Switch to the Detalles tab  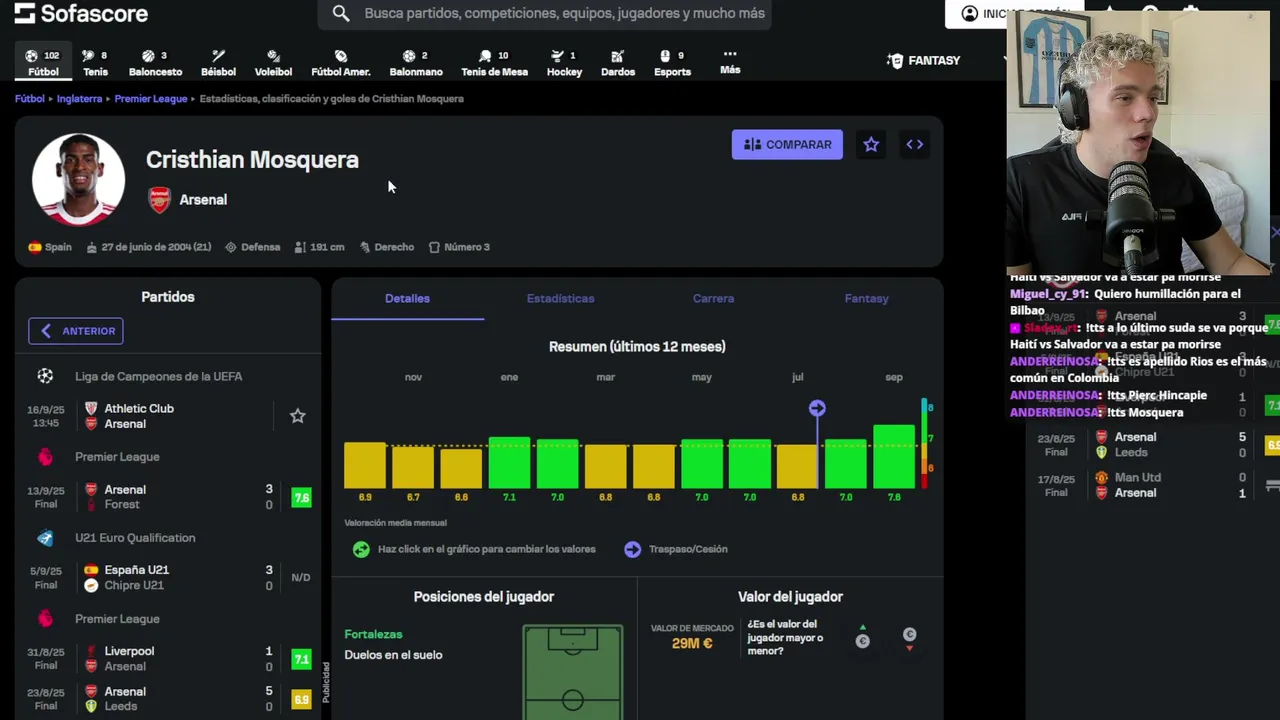[407, 299]
